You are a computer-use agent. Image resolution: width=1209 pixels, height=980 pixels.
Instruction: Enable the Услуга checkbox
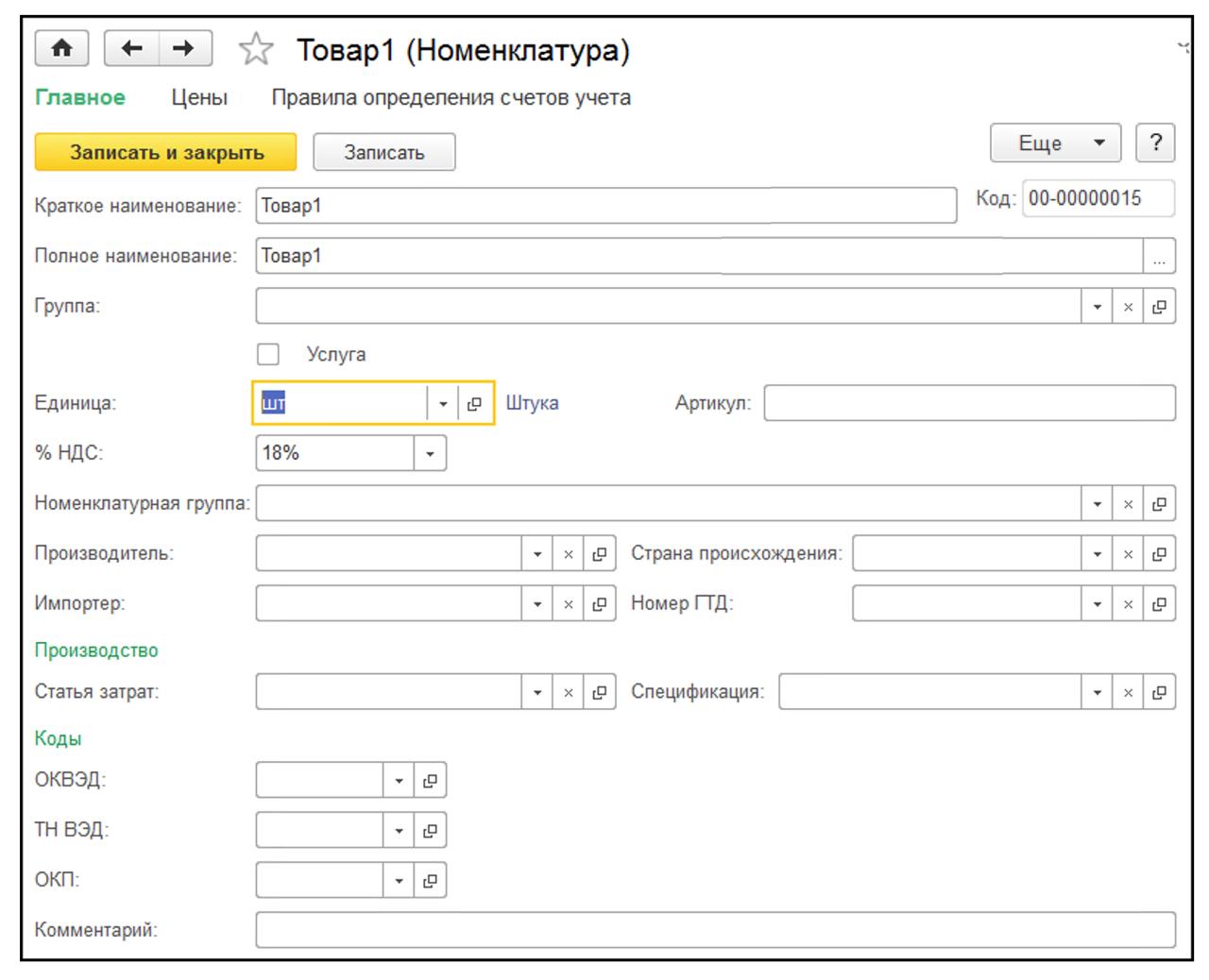coord(268,354)
